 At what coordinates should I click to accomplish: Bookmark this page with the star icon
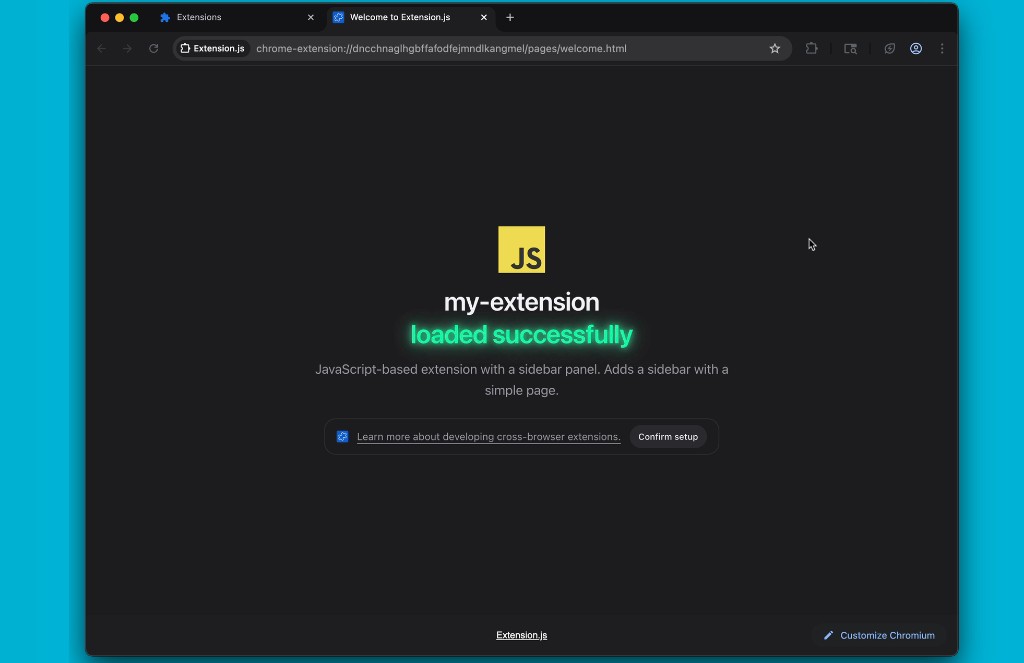tap(774, 48)
